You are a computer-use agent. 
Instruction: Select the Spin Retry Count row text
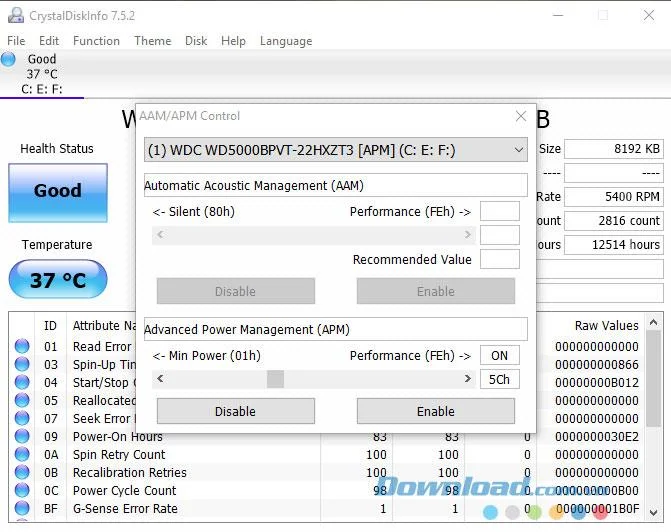coord(119,455)
